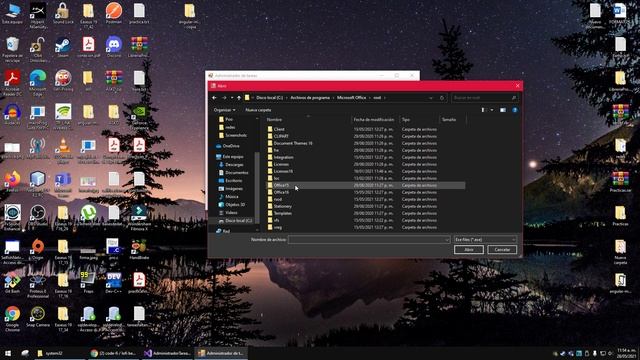
Task: Open Música in navigation pane
Action: (x=231, y=197)
